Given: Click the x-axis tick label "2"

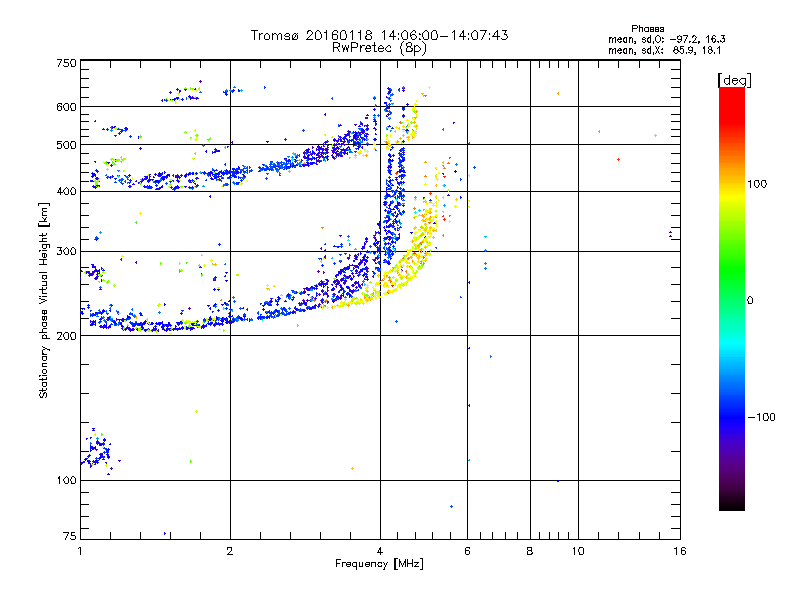Looking at the screenshot, I should click(x=230, y=551).
